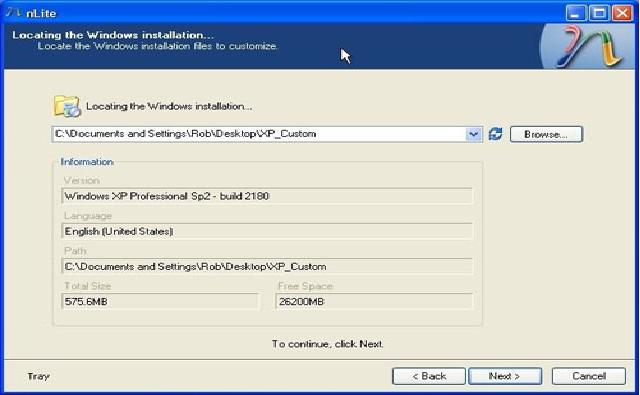
Task: Click Browse to choose installation folder
Action: [546, 134]
